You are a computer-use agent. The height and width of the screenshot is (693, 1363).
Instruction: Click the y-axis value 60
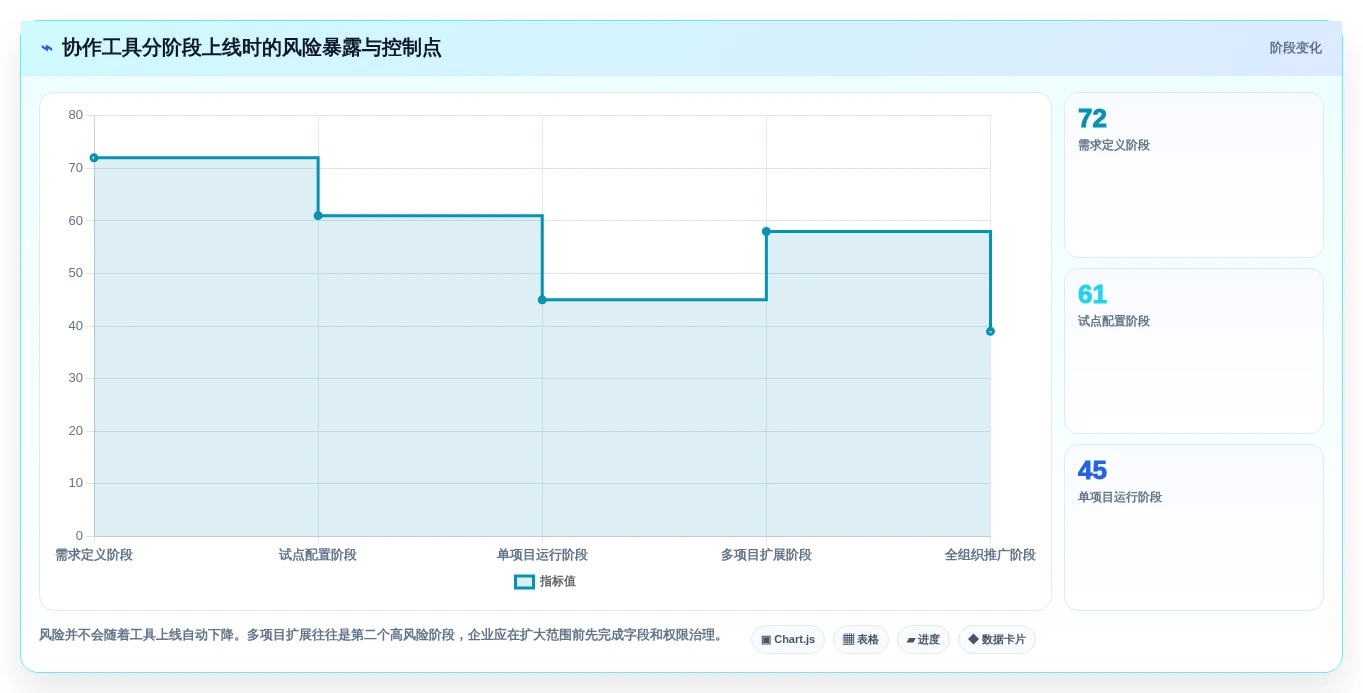pyautogui.click(x=76, y=221)
